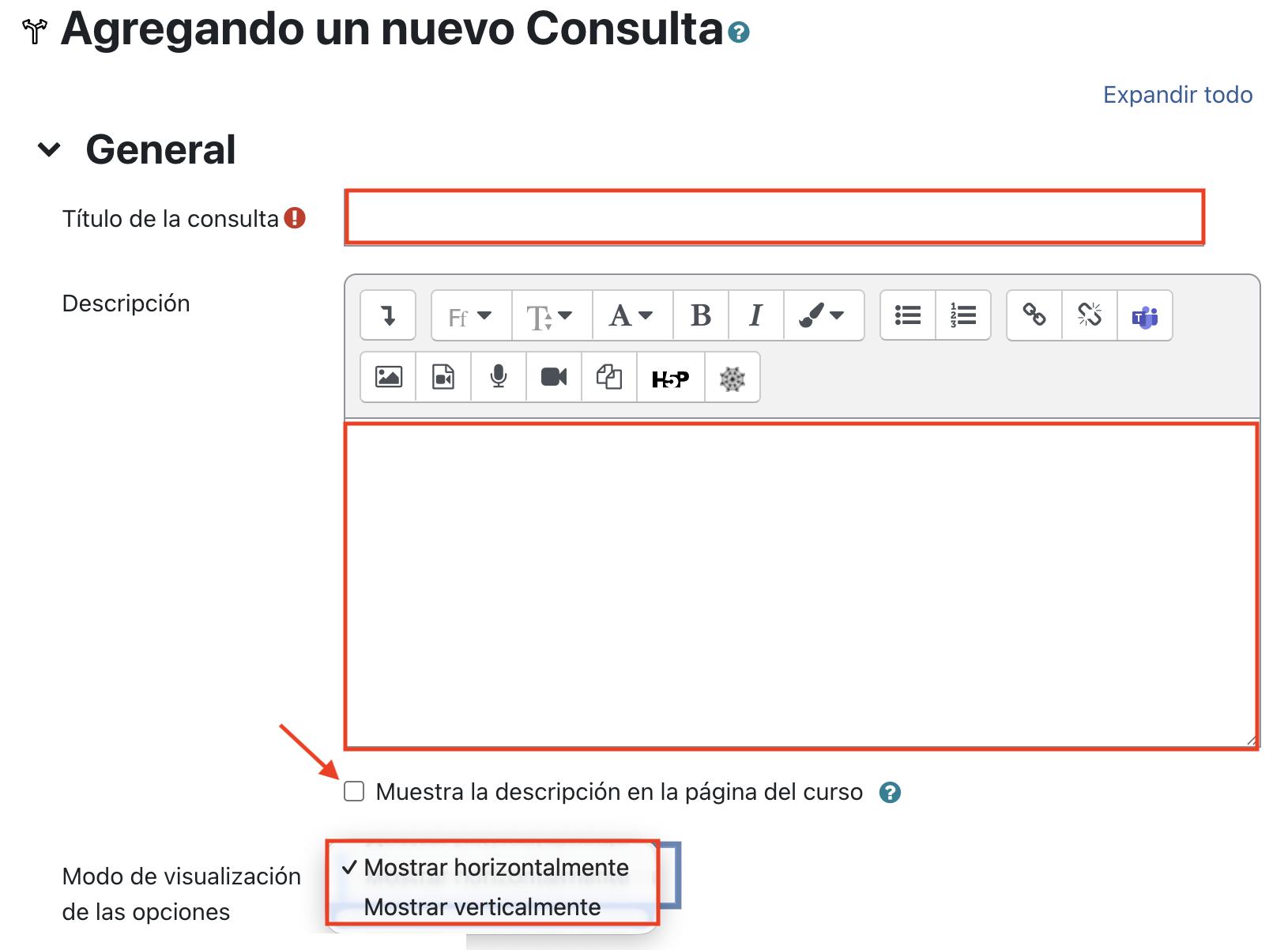Viewport: 1288px width, 950px height.
Task: Remove link with unlink icon
Action: click(x=1090, y=315)
